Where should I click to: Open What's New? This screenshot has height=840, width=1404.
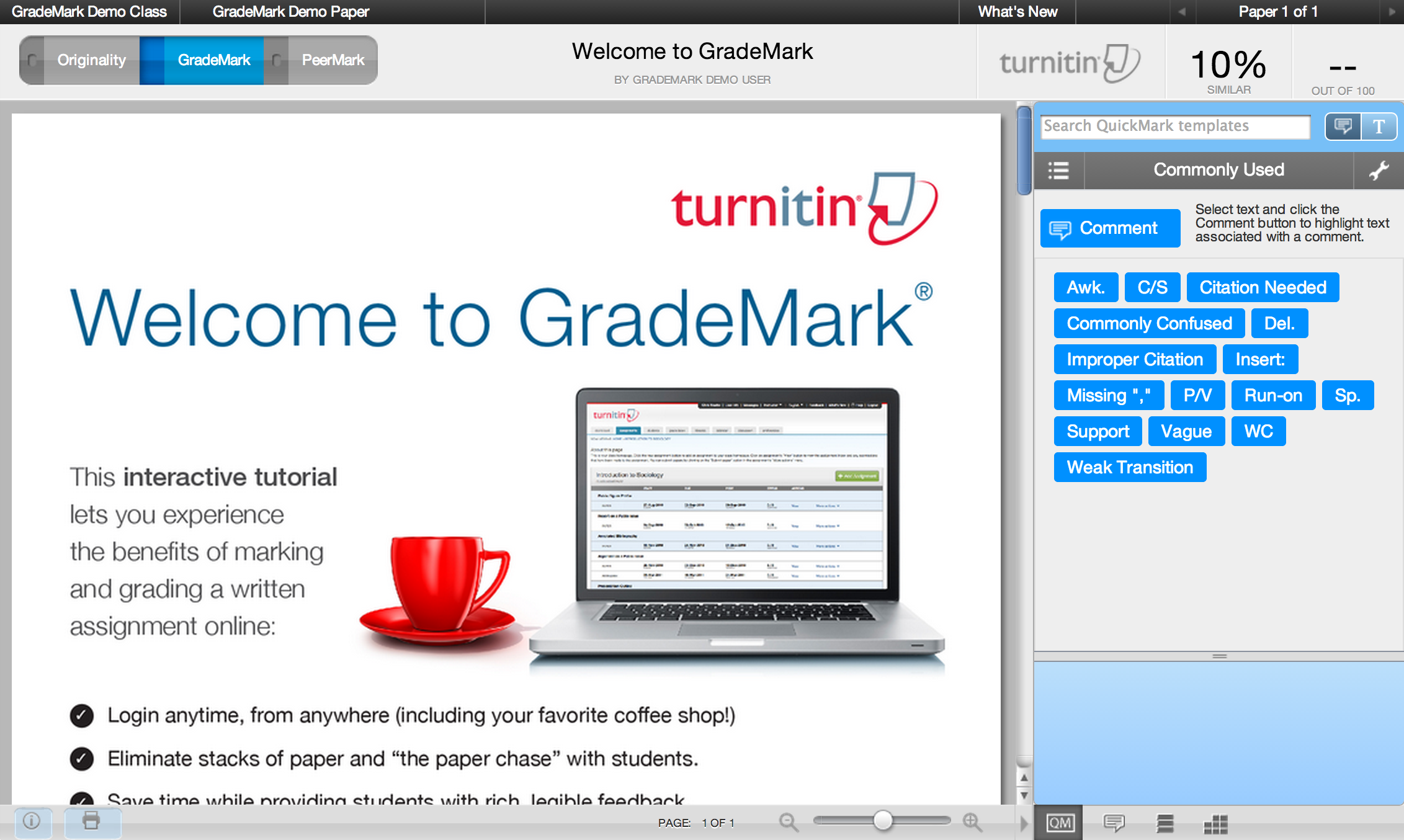pos(1017,12)
